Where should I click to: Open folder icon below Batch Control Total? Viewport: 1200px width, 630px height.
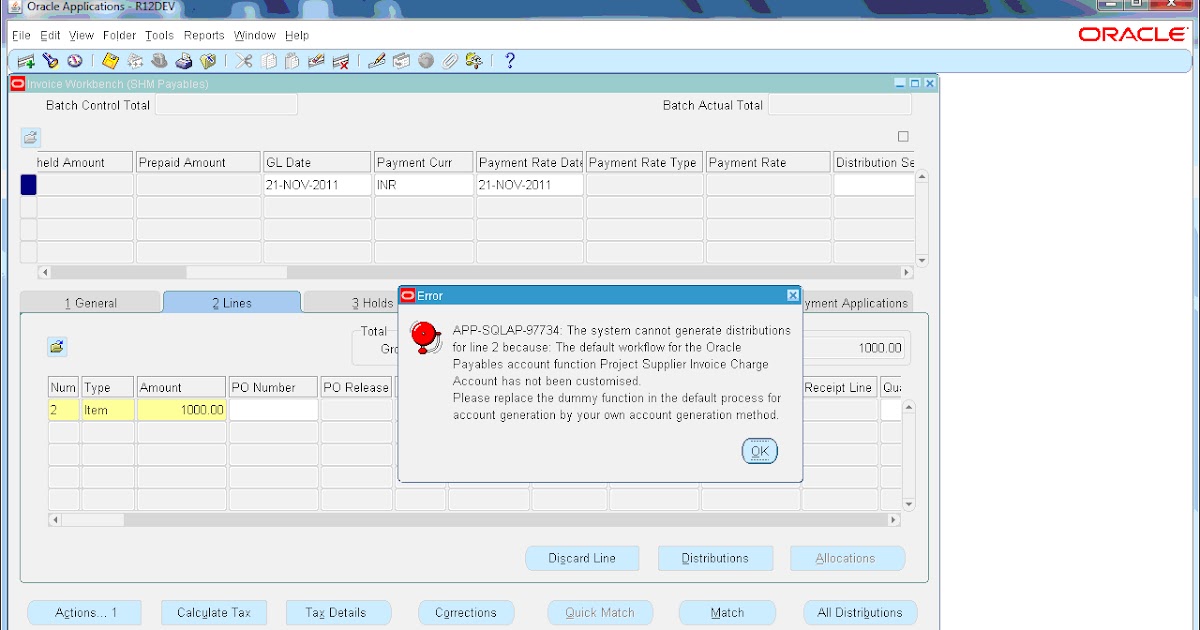pos(30,137)
